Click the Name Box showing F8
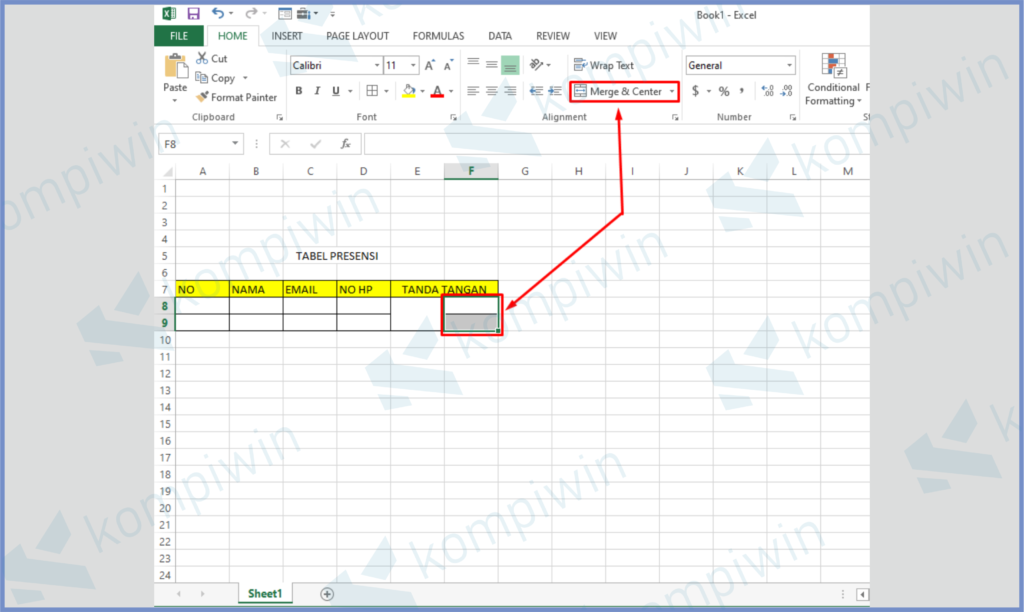Screen dimensions: 1024x612 tap(195, 144)
